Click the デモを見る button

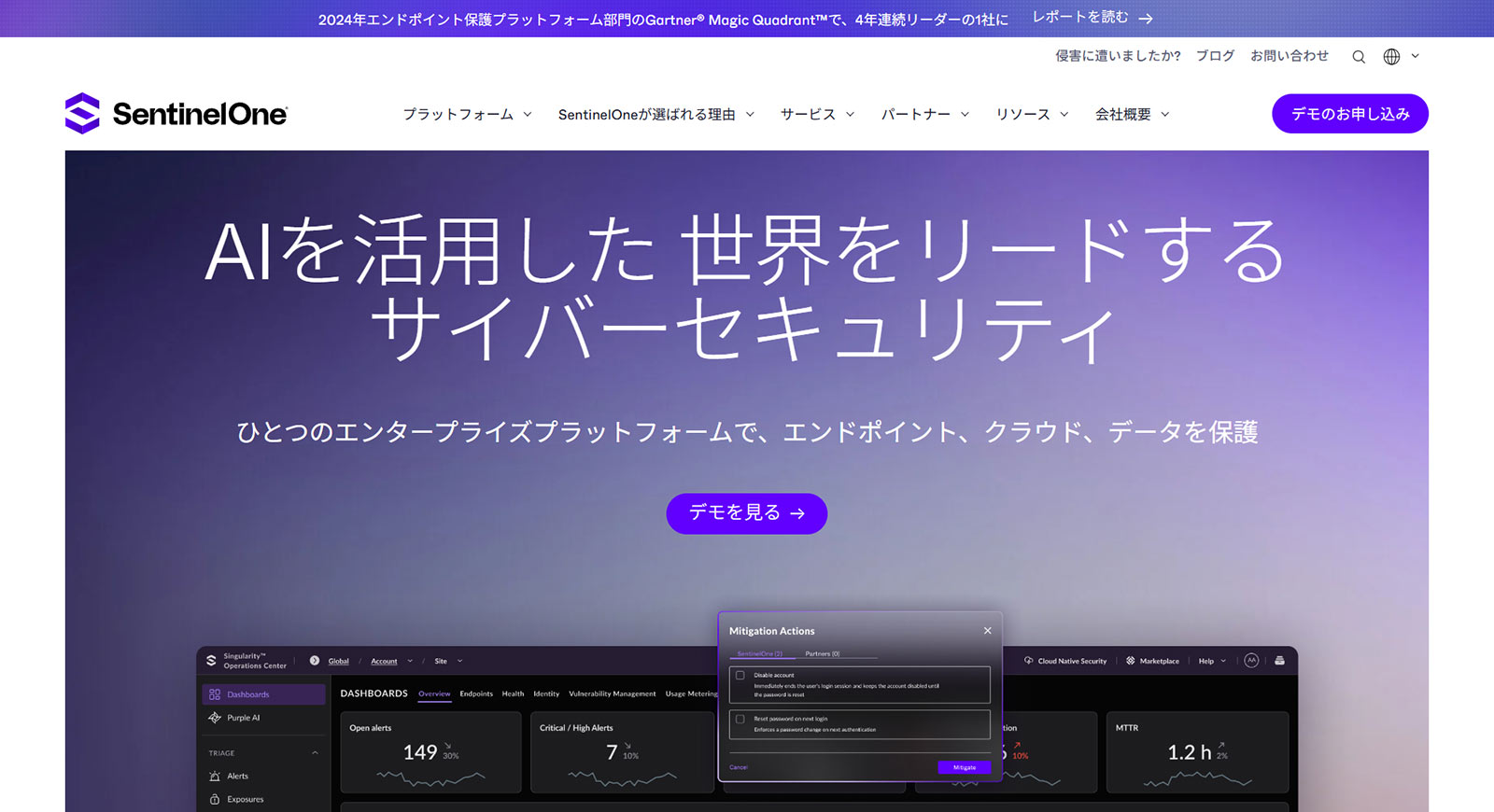pos(747,513)
